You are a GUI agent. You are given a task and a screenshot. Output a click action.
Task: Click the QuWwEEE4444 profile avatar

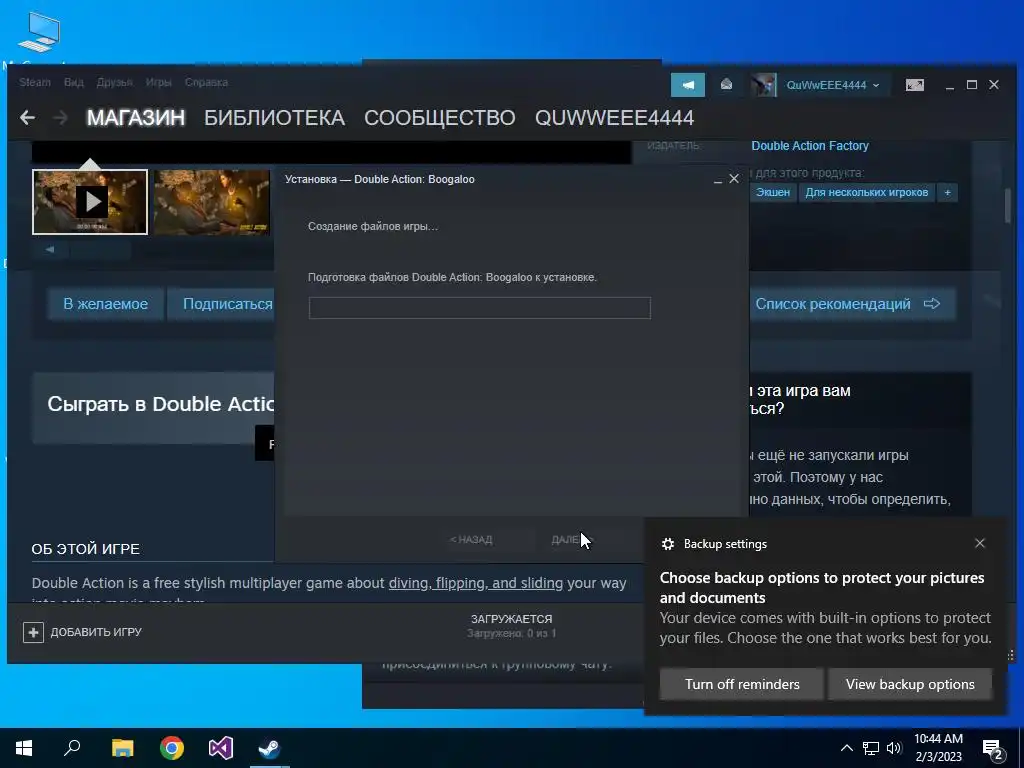click(763, 85)
